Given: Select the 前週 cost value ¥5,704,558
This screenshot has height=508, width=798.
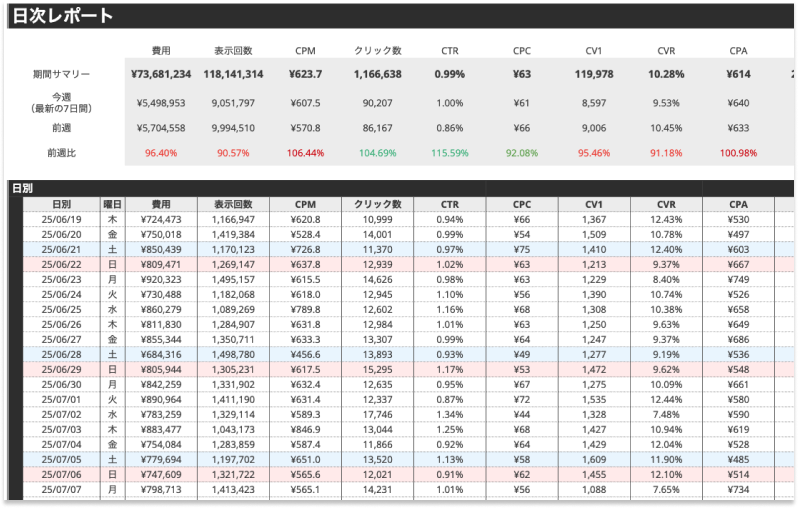Looking at the screenshot, I should (x=161, y=128).
